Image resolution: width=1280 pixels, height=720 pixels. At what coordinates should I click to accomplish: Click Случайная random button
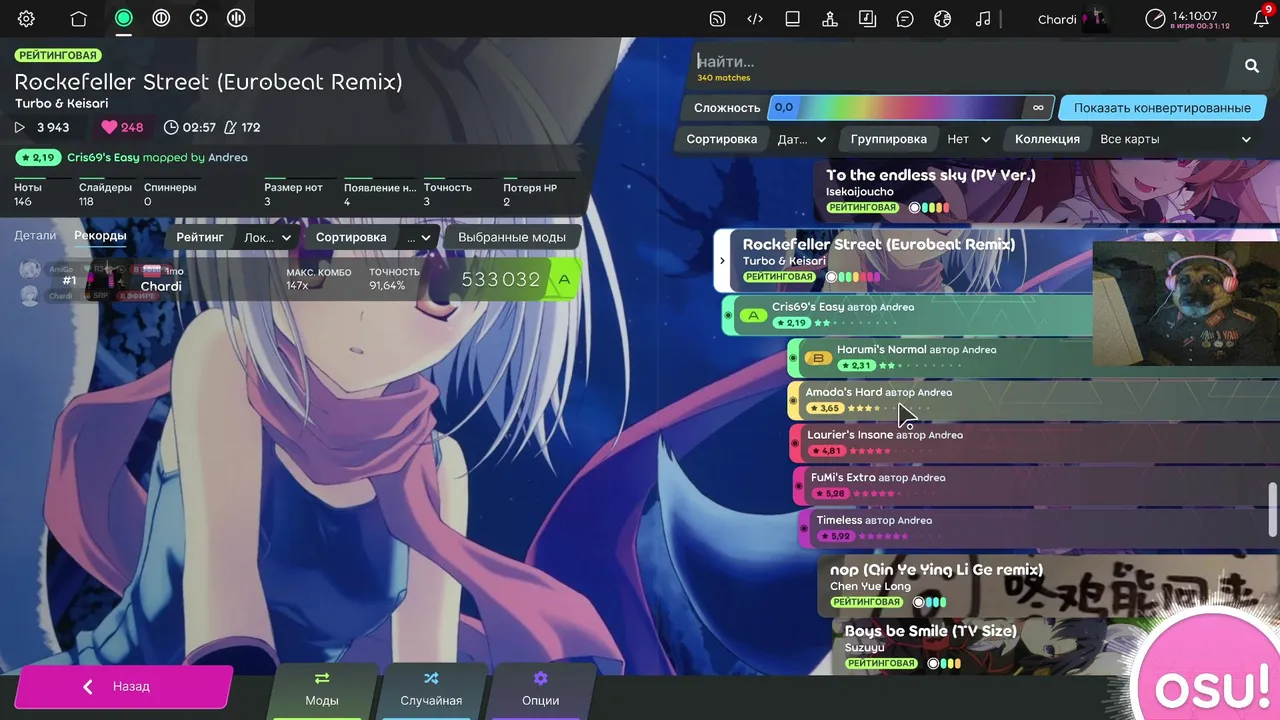pyautogui.click(x=431, y=690)
